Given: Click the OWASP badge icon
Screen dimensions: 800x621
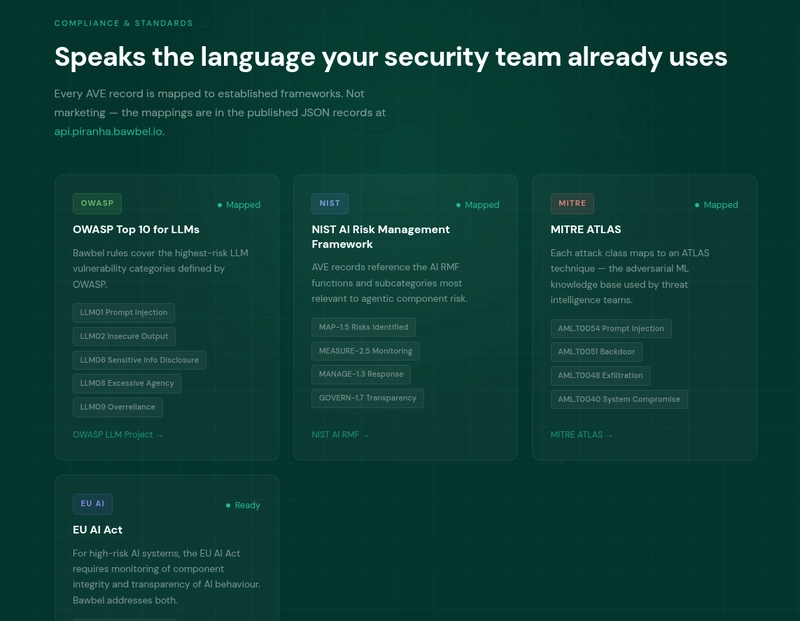Looking at the screenshot, I should click(x=97, y=203).
